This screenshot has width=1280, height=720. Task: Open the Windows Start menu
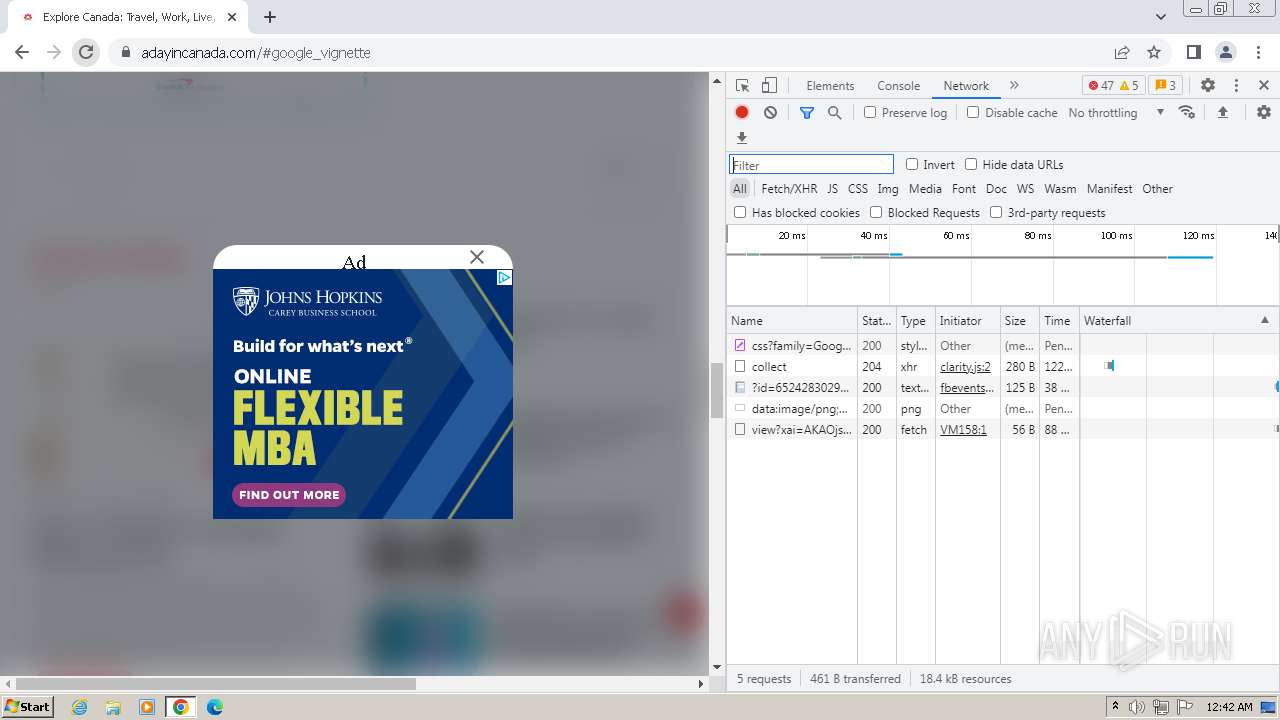27,707
